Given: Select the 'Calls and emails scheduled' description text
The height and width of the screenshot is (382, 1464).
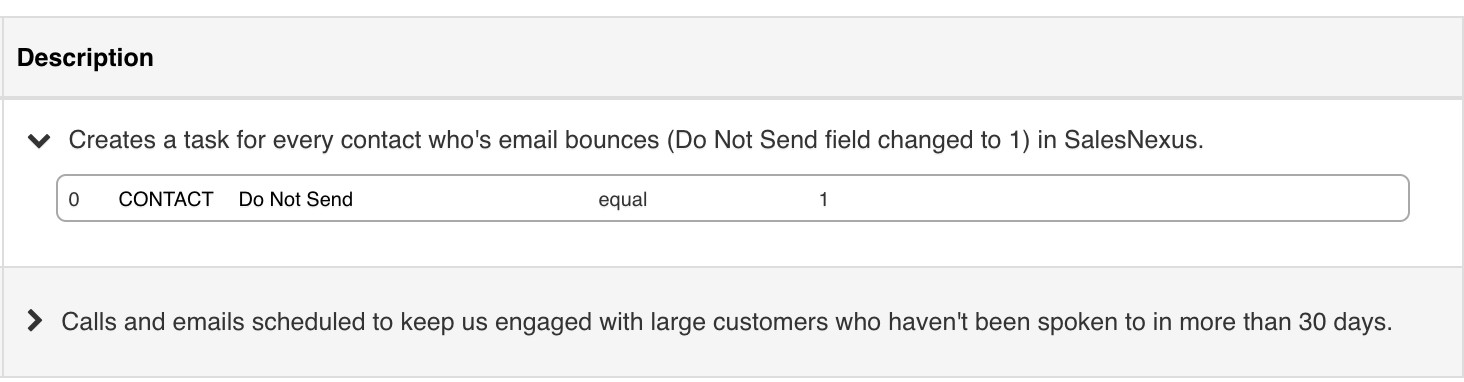Looking at the screenshot, I should (x=726, y=322).
